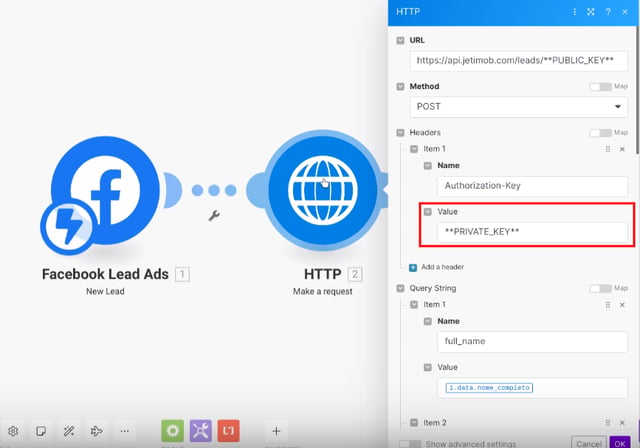Click the Authorization-Key name field
640x448 pixels.
[532, 186]
